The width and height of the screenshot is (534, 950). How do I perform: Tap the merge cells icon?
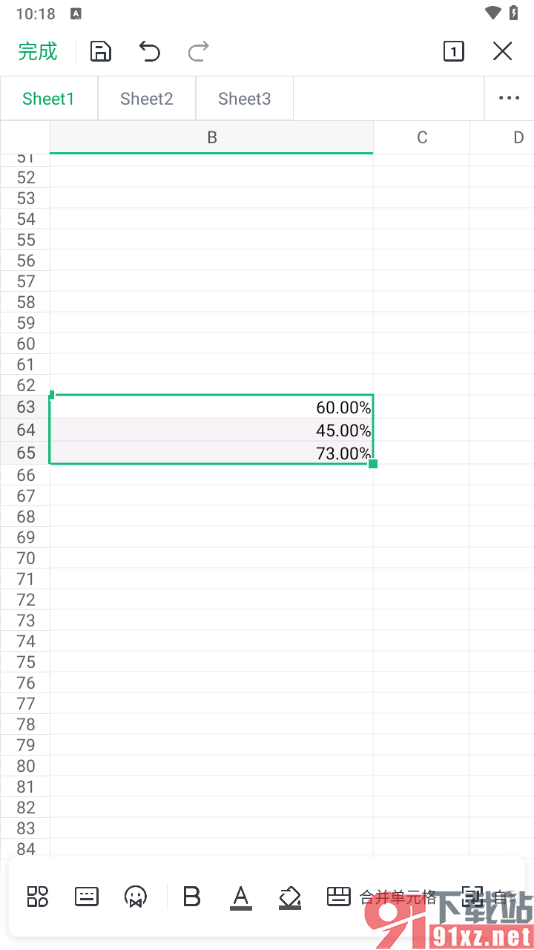coord(339,896)
